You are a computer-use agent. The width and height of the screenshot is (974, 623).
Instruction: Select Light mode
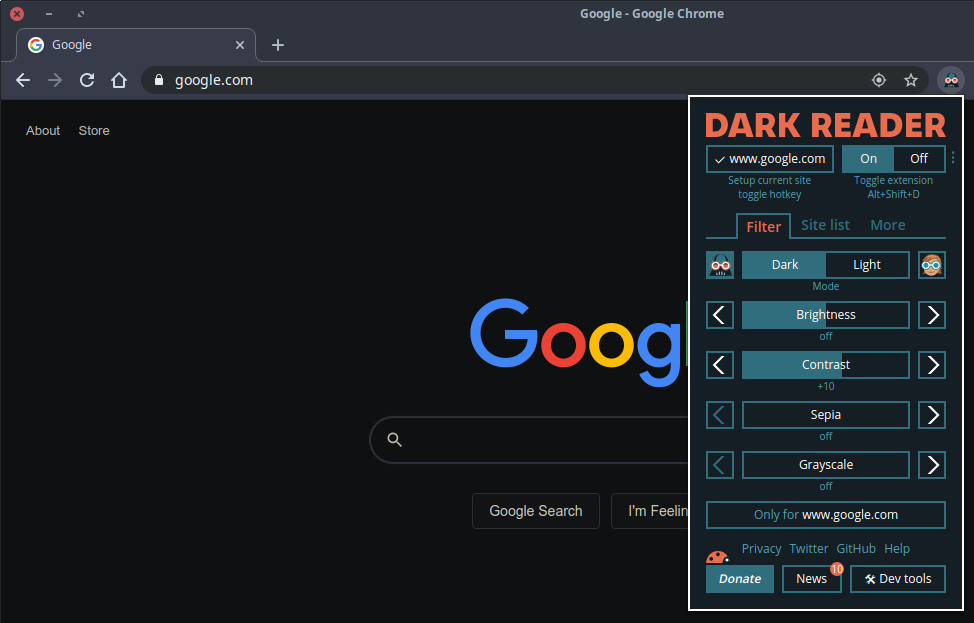[x=867, y=265]
